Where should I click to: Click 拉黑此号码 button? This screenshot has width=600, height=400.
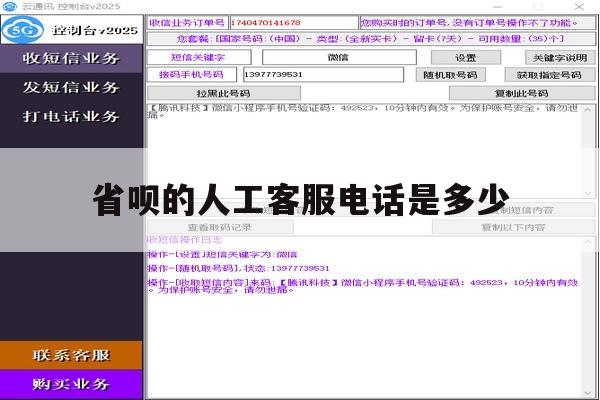224,93
